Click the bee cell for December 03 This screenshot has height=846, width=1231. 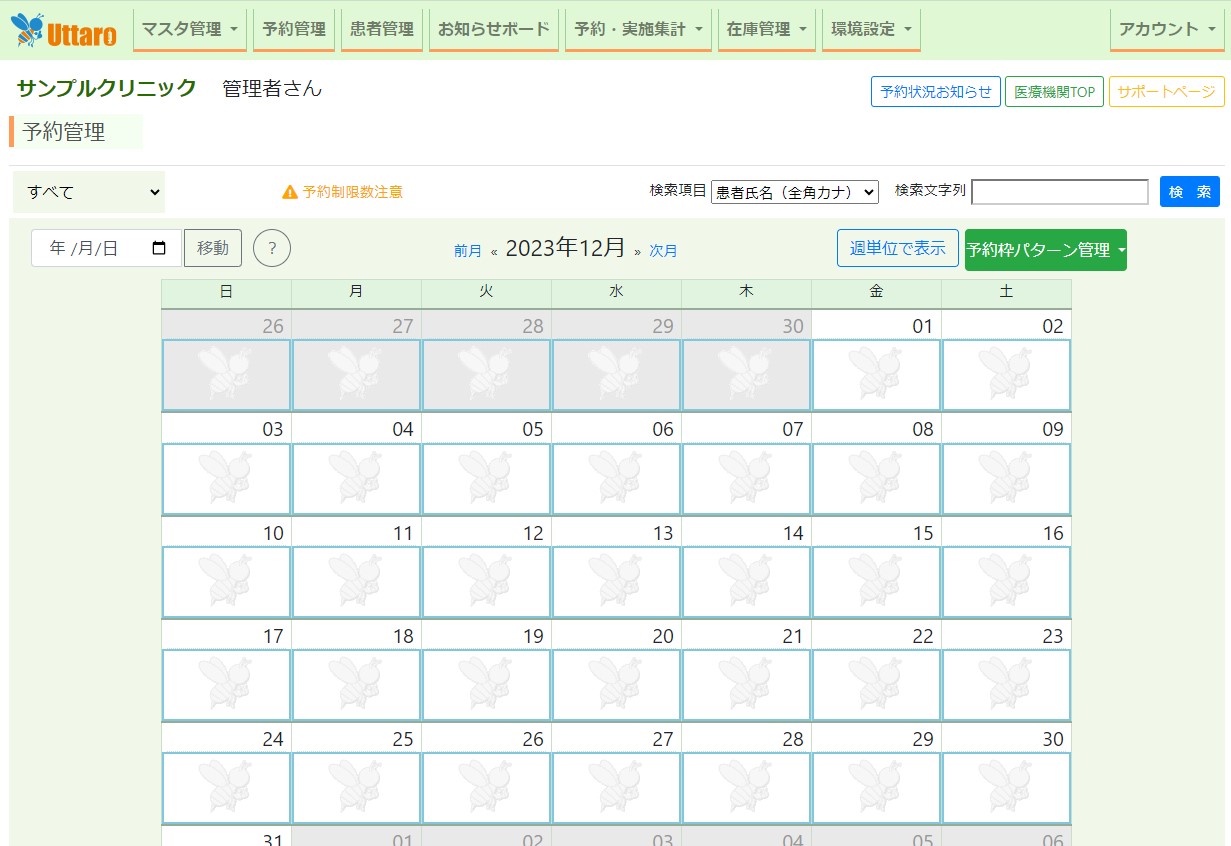click(226, 479)
